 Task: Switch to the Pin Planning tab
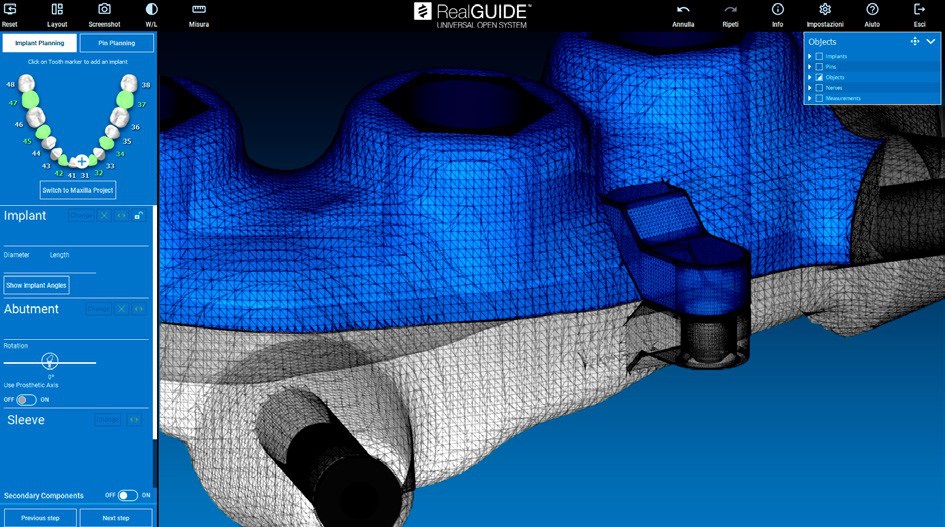pos(117,43)
